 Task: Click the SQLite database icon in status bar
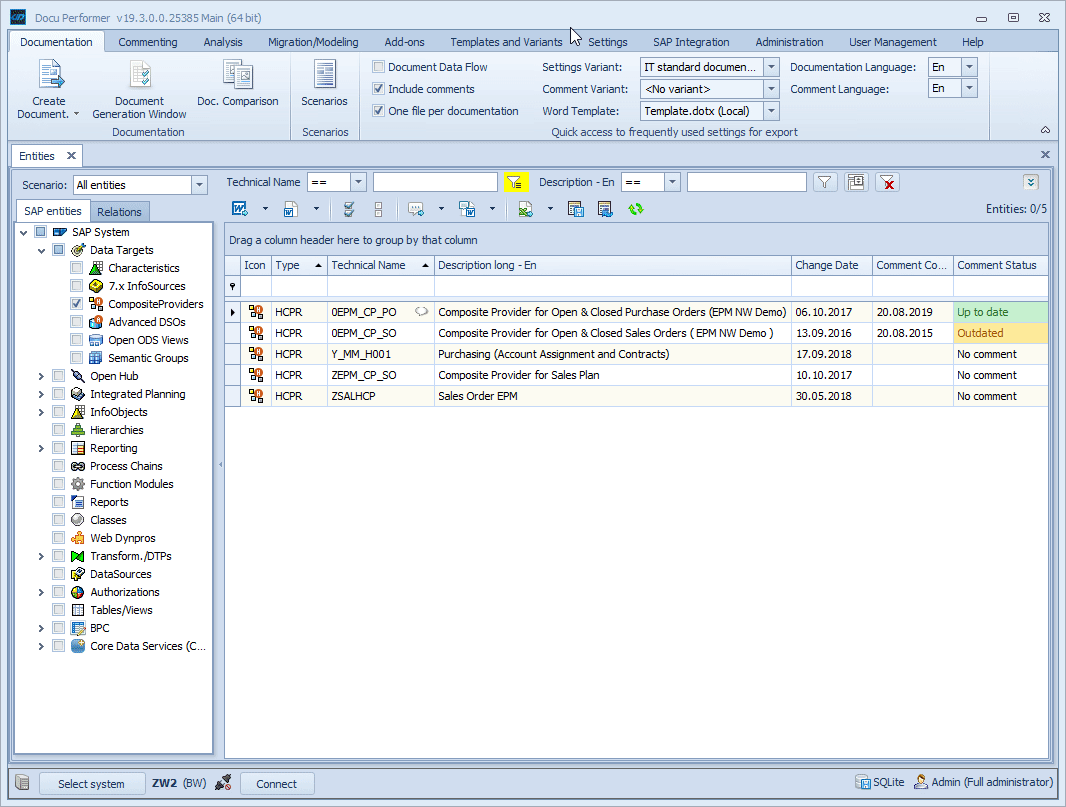point(862,782)
